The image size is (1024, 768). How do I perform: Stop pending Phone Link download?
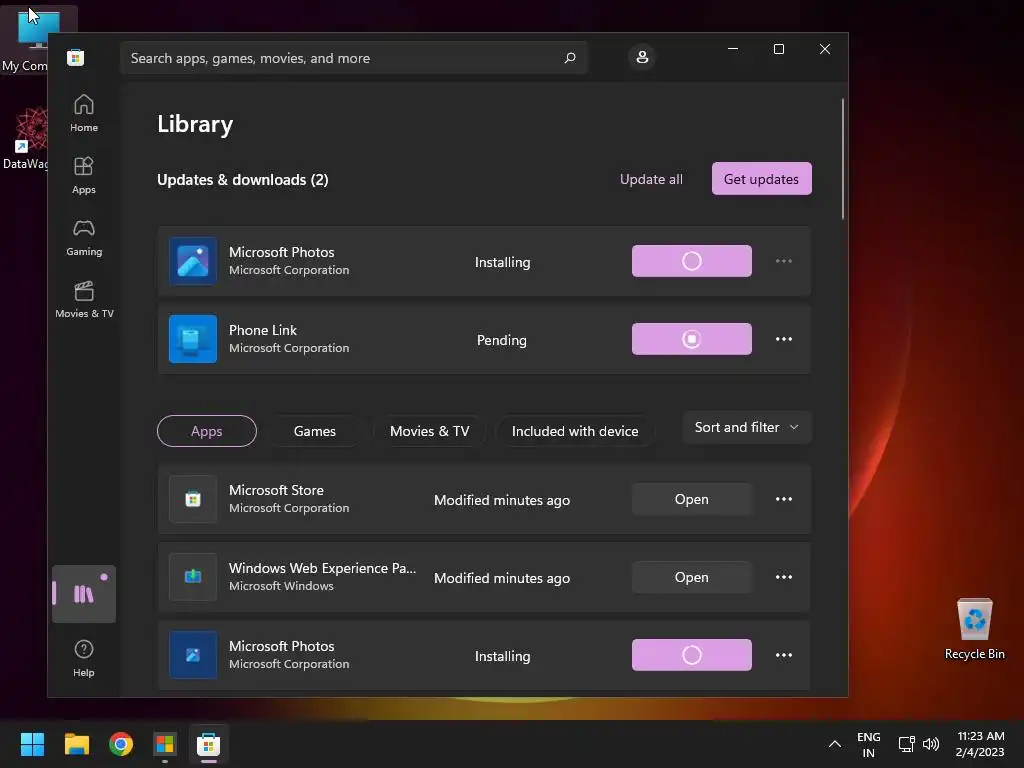tap(692, 339)
